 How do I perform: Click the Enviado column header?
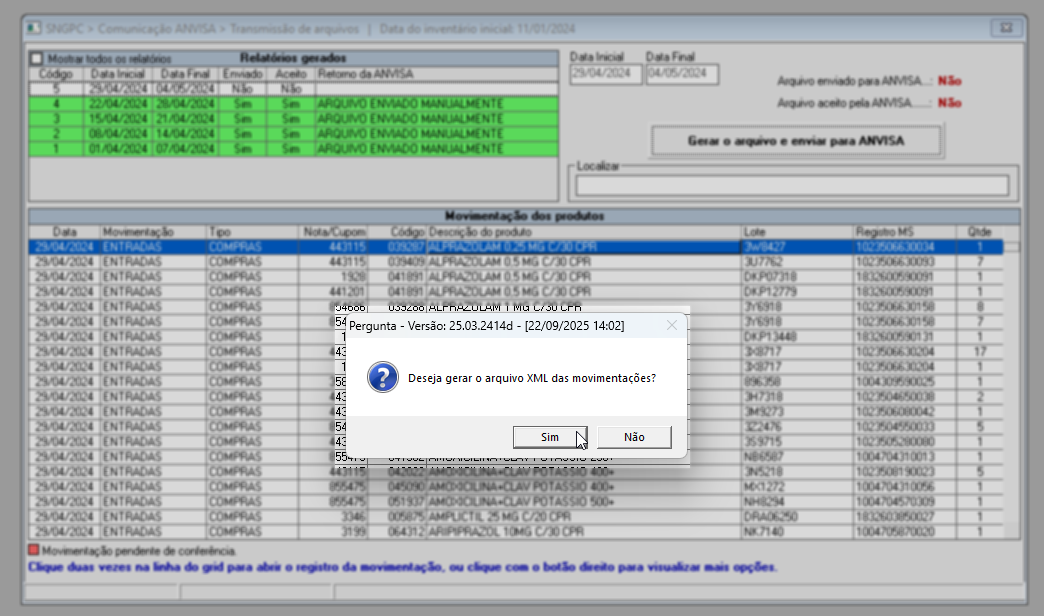[x=242, y=74]
